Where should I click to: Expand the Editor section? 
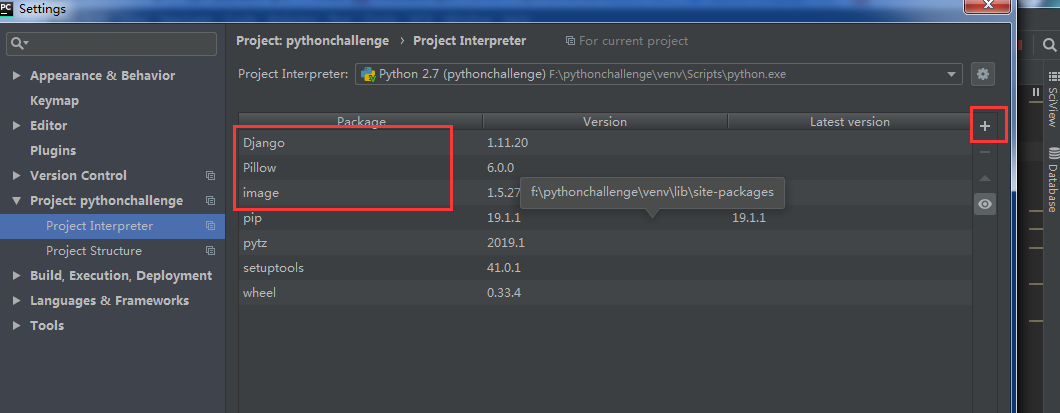pyautogui.click(x=17, y=126)
